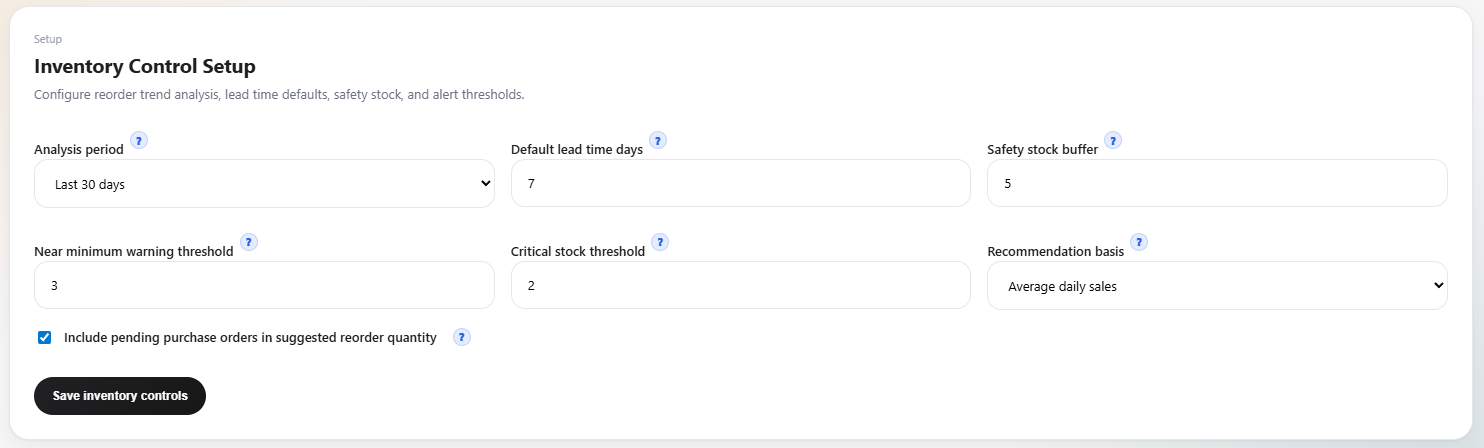
Task: Show help for Near minimum warning threshold
Action: point(249,242)
